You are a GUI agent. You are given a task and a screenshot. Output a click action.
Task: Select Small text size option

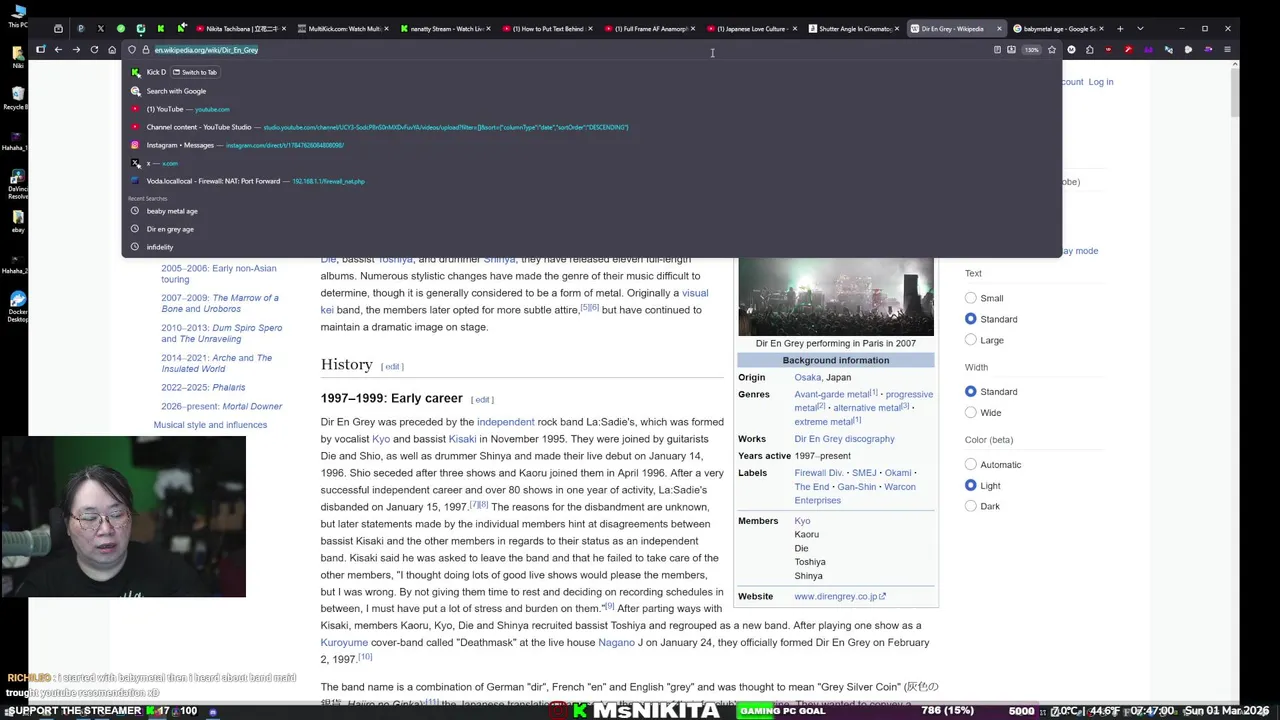(970, 298)
